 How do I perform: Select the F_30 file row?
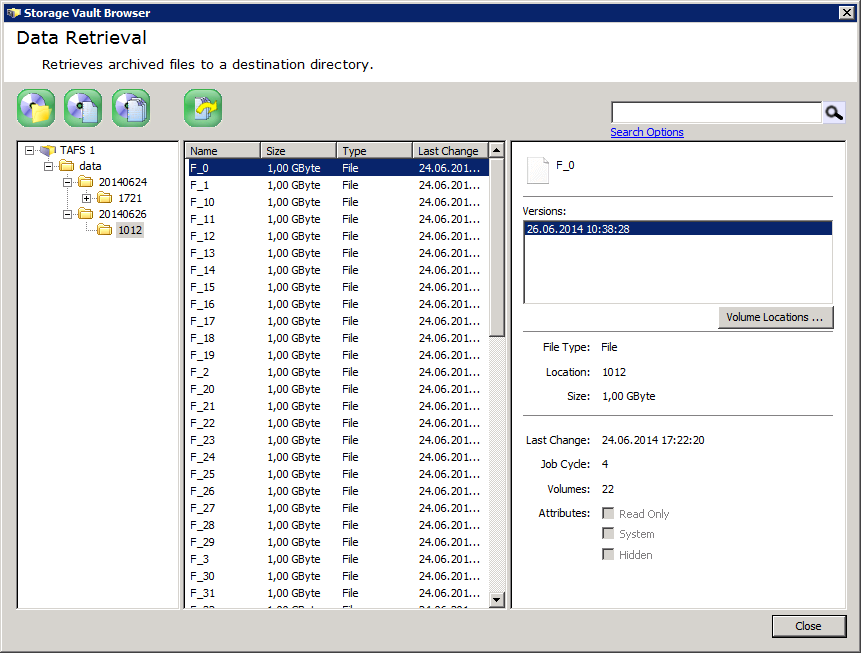tap(337, 577)
